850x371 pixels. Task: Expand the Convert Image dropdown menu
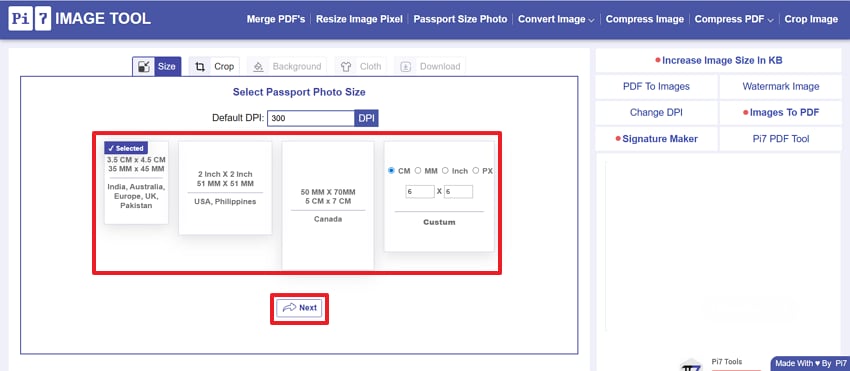pos(556,19)
